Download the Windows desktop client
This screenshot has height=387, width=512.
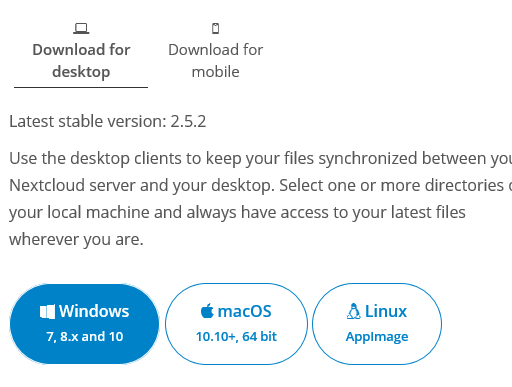[84, 324]
